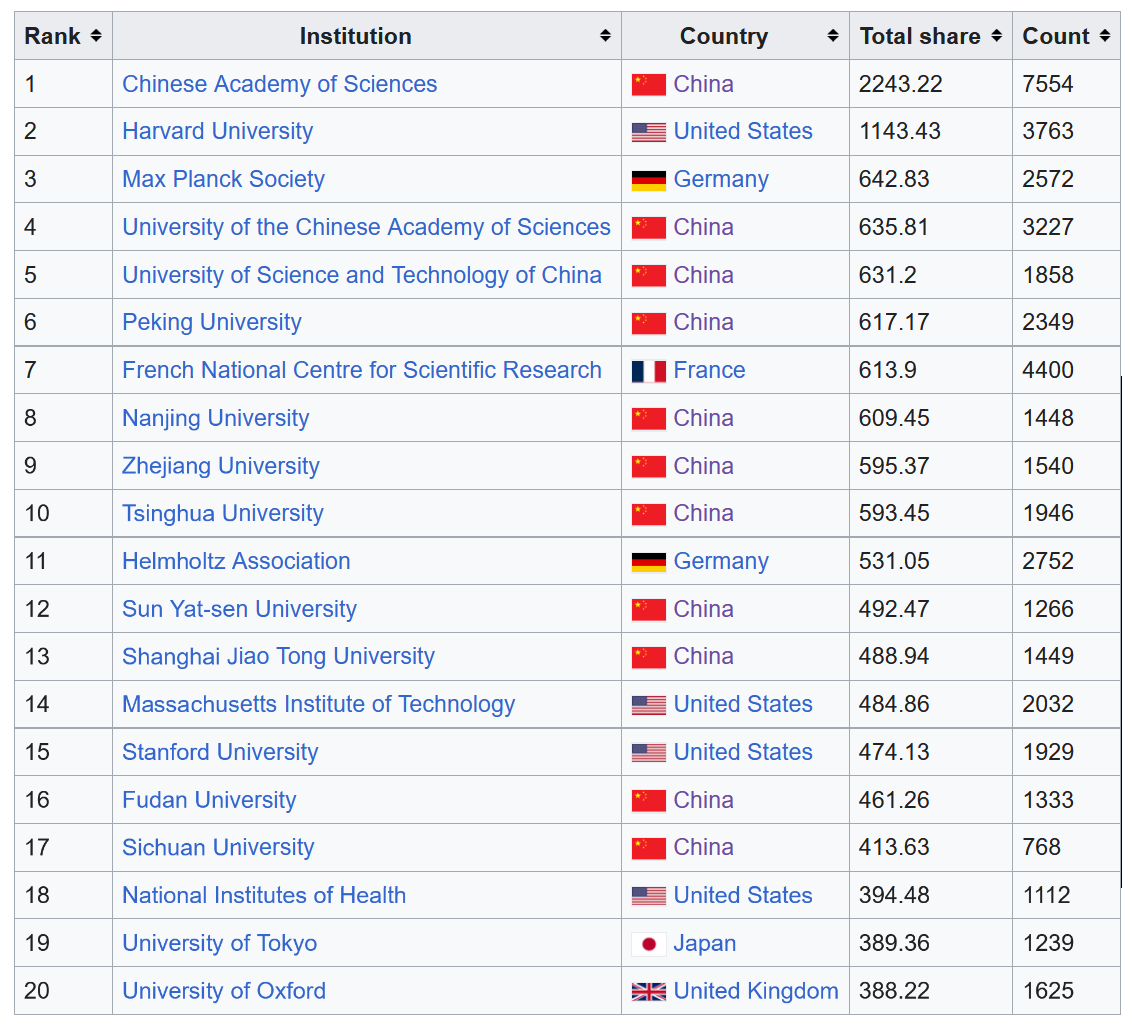Follow United Kingdom country link

[x=756, y=991]
